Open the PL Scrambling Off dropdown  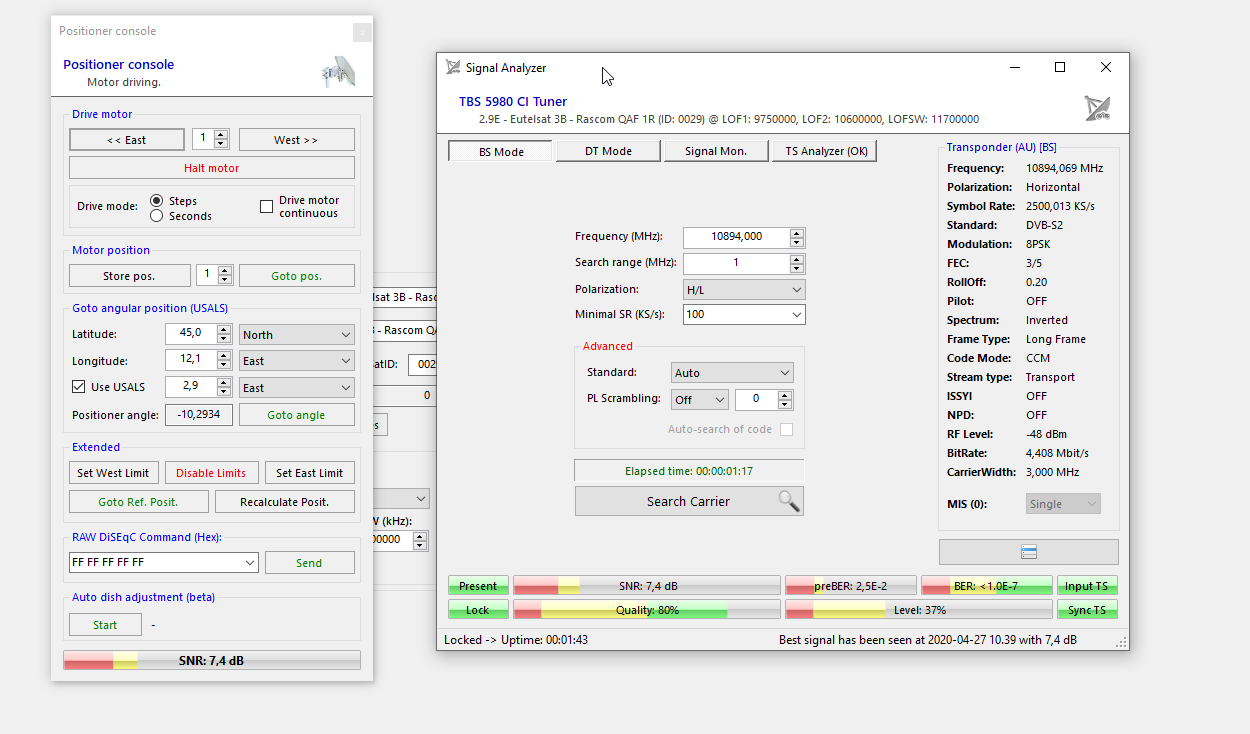[x=700, y=399]
